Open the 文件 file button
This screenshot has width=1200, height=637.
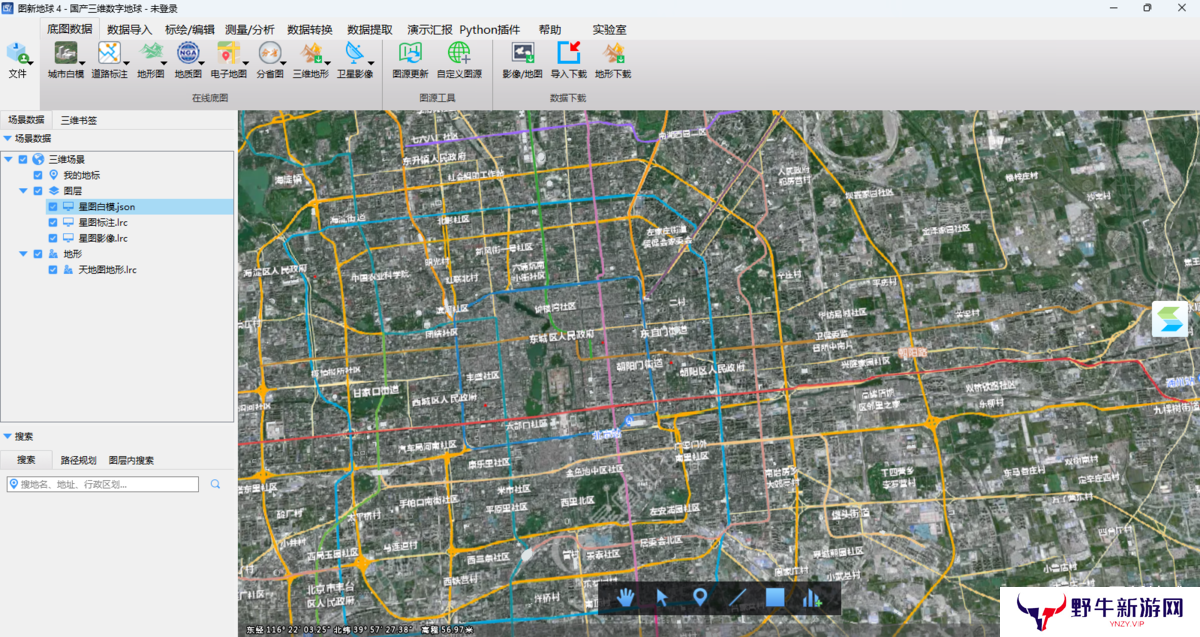tap(17, 60)
